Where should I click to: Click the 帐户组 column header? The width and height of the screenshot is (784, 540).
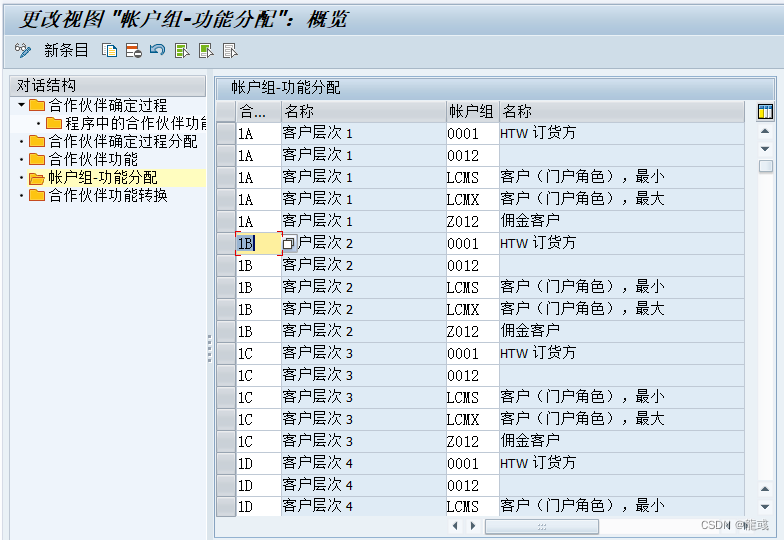[472, 112]
